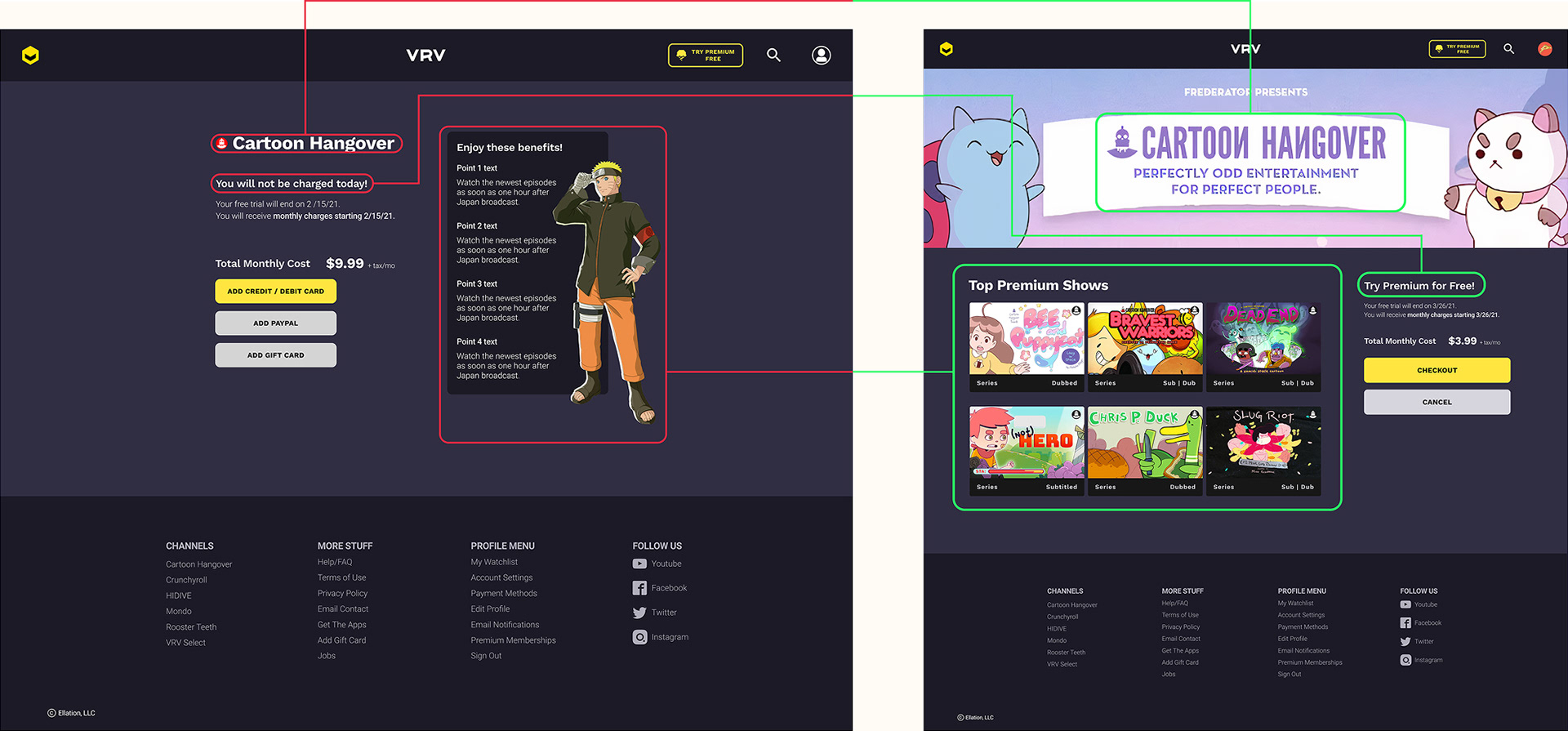Click the VRV hexagon logo in right mockup

[x=947, y=49]
